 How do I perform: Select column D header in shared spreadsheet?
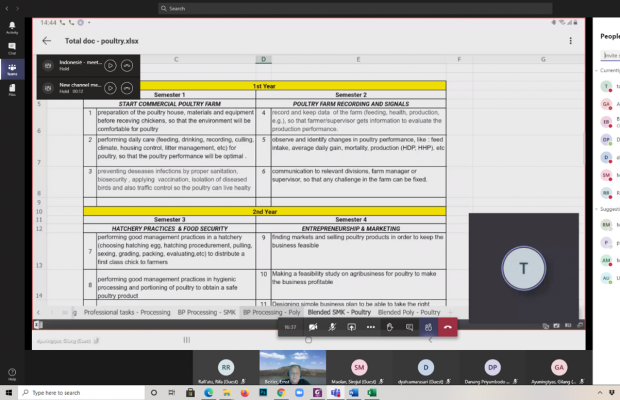[x=263, y=59]
